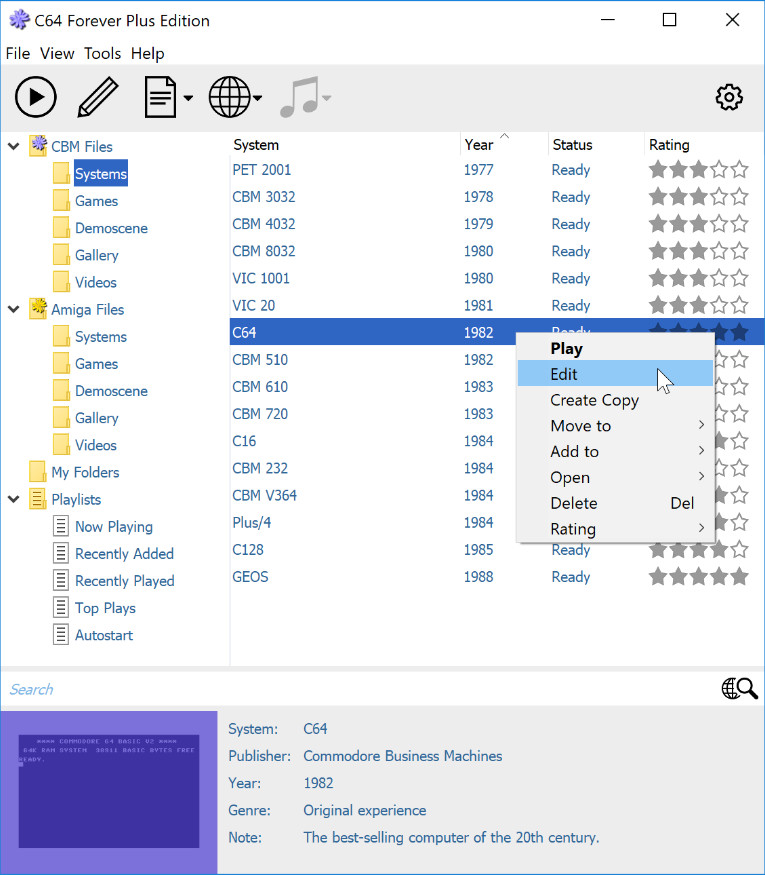Image resolution: width=765 pixels, height=875 pixels.
Task: Open CBM Files Videos folder
Action: pyautogui.click(x=96, y=282)
